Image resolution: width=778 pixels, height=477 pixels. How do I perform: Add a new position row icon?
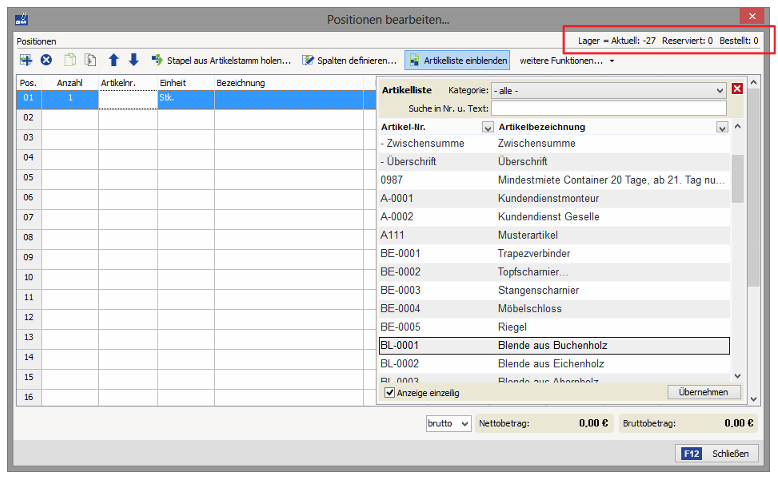click(26, 61)
